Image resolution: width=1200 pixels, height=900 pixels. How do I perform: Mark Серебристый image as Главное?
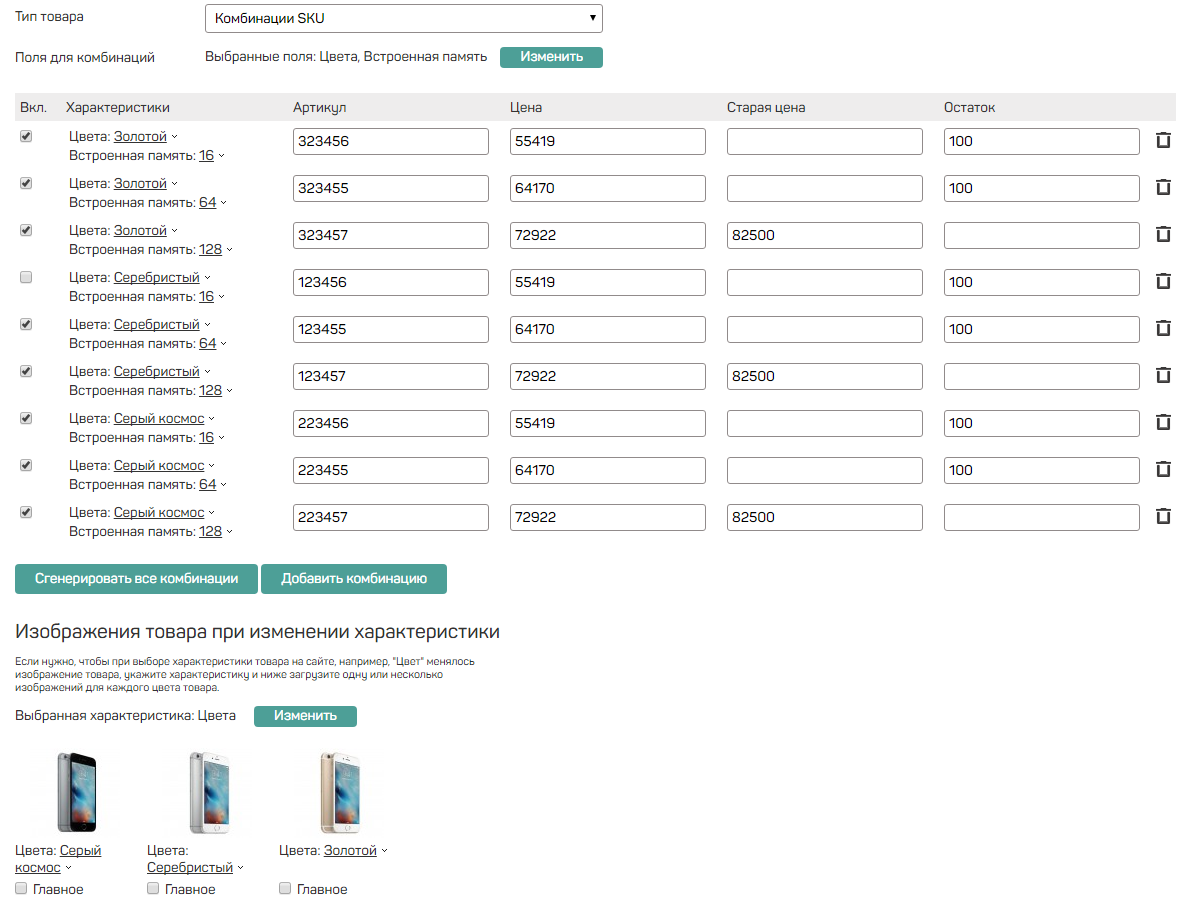[x=153, y=888]
